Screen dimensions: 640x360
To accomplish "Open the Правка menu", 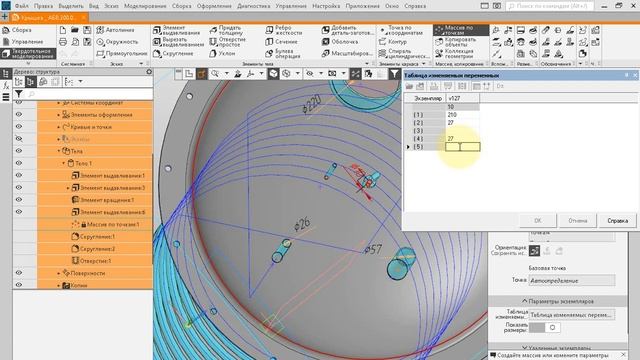I will point(43,6).
